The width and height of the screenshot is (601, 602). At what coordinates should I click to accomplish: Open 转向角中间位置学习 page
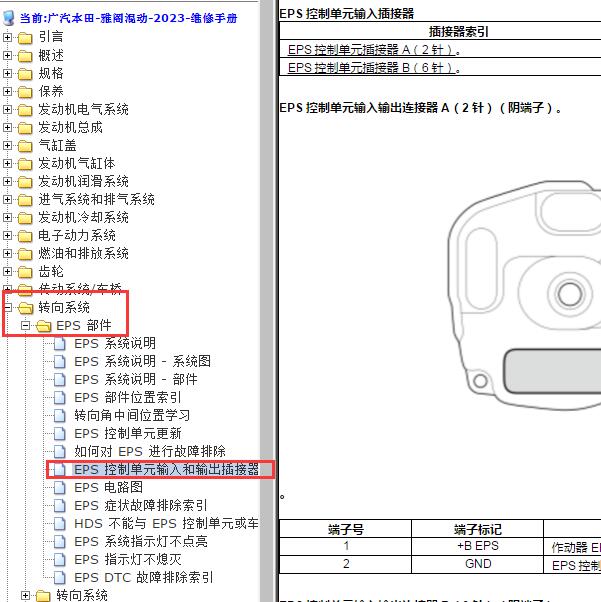tap(132, 416)
